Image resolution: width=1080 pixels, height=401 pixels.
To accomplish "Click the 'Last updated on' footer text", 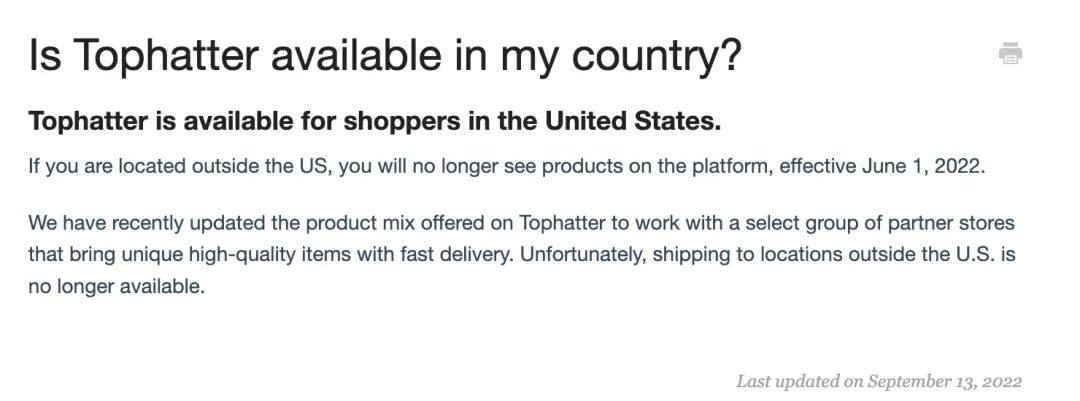I will (x=800, y=381).
